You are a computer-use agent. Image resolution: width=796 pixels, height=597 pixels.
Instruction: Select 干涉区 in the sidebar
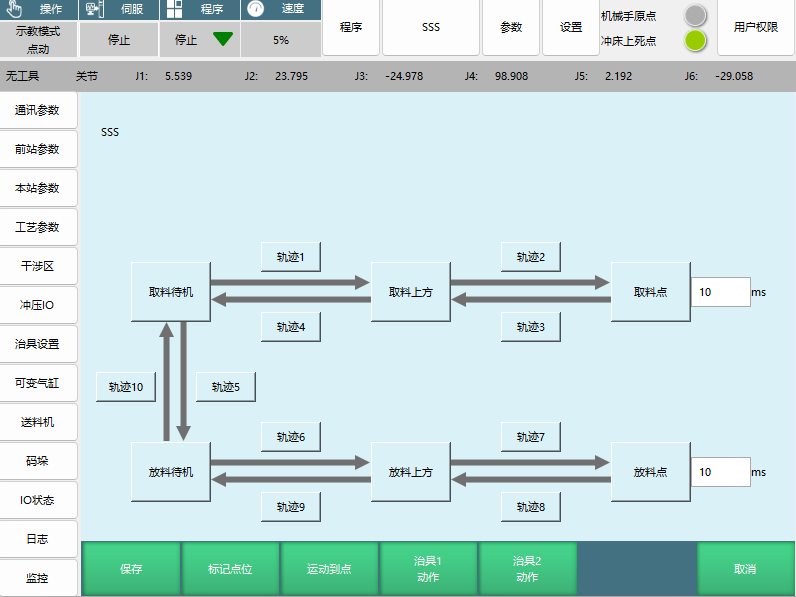(x=38, y=267)
